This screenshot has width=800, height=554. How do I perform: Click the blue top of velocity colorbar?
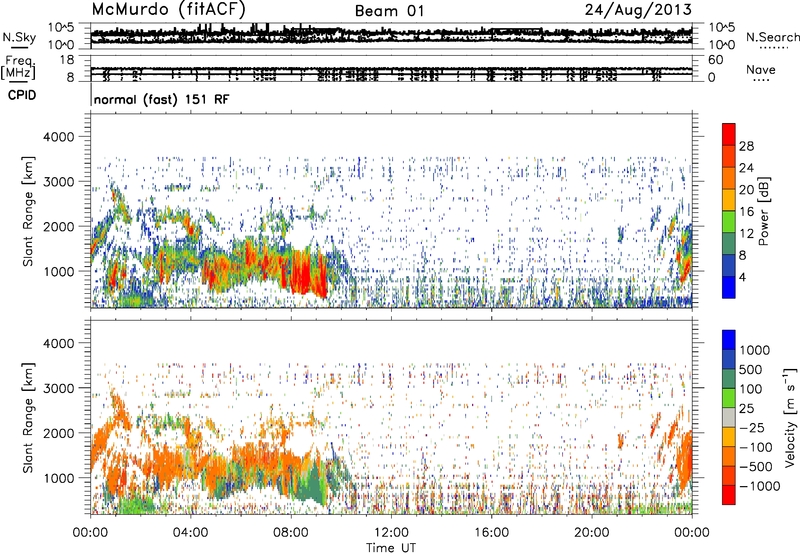[729, 339]
